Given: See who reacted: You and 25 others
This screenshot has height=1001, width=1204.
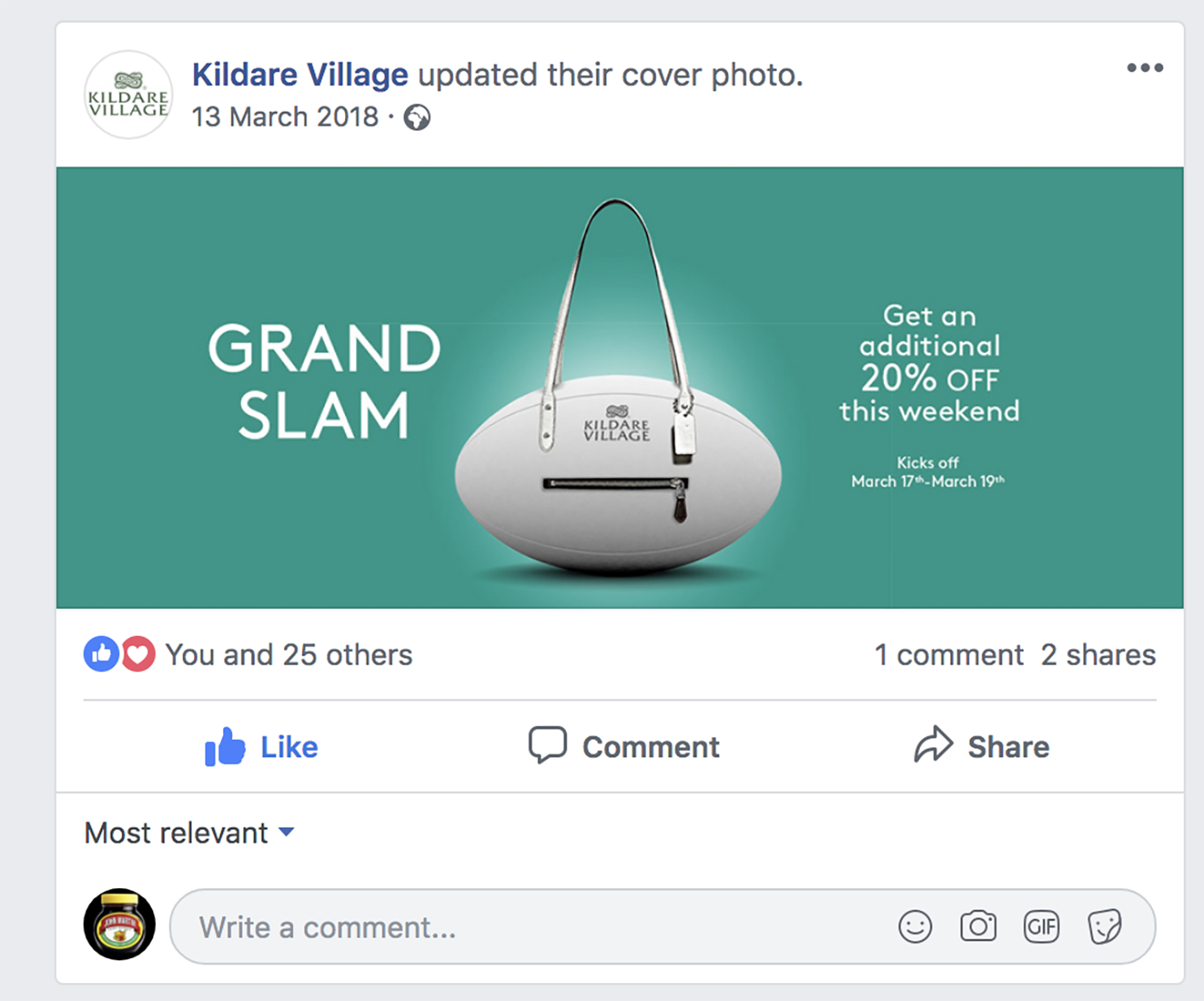Looking at the screenshot, I should coord(289,655).
